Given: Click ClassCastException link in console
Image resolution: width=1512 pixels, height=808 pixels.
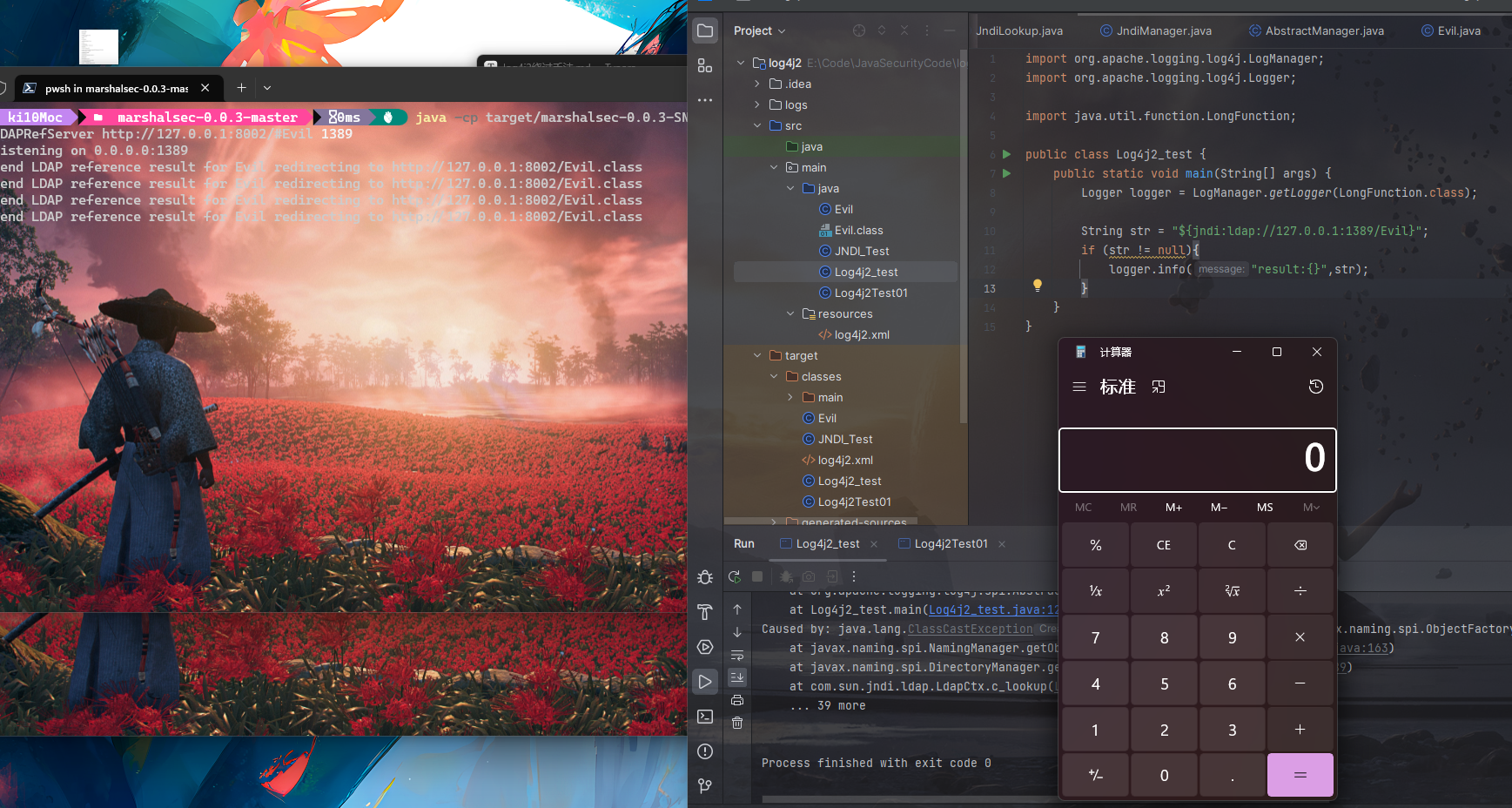Looking at the screenshot, I should point(970,629).
